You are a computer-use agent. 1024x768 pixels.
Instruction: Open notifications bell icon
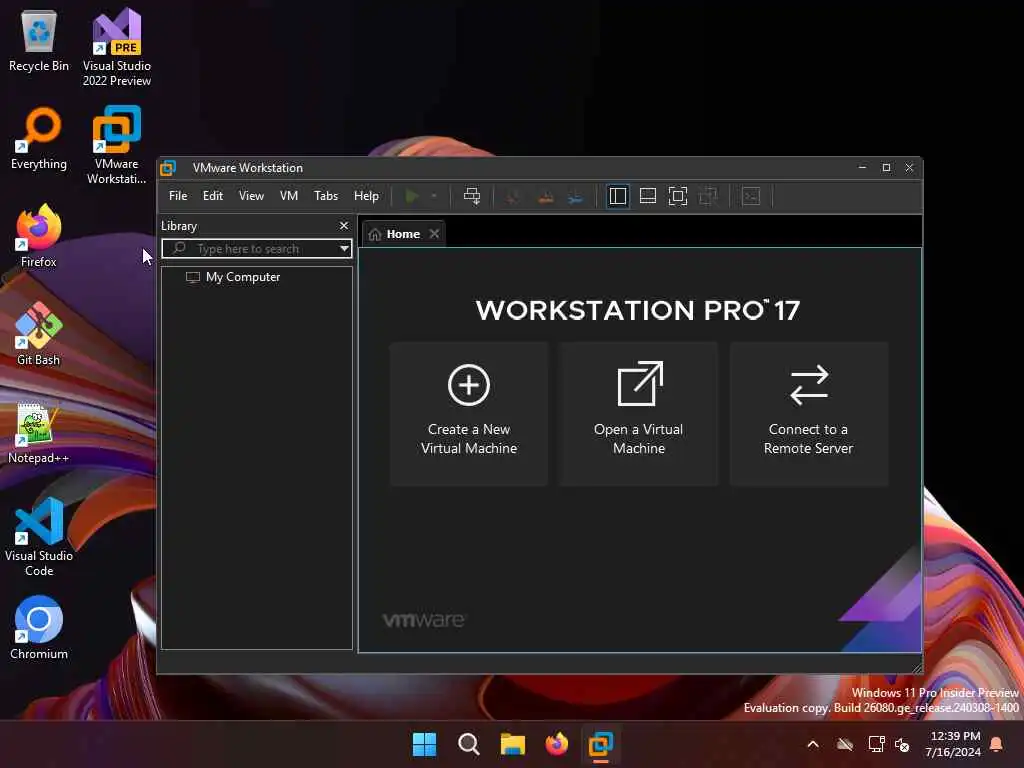point(997,744)
